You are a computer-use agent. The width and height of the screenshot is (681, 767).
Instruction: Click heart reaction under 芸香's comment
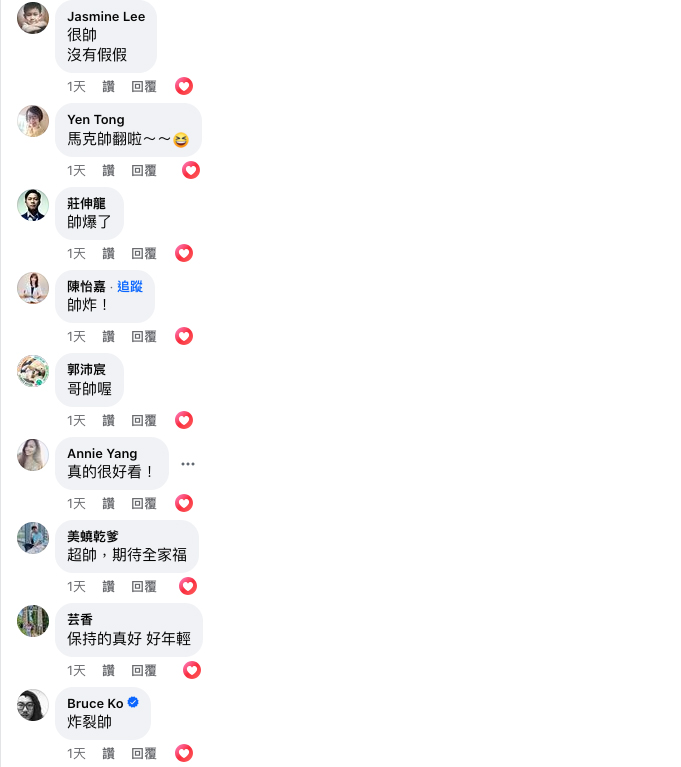[x=192, y=670]
